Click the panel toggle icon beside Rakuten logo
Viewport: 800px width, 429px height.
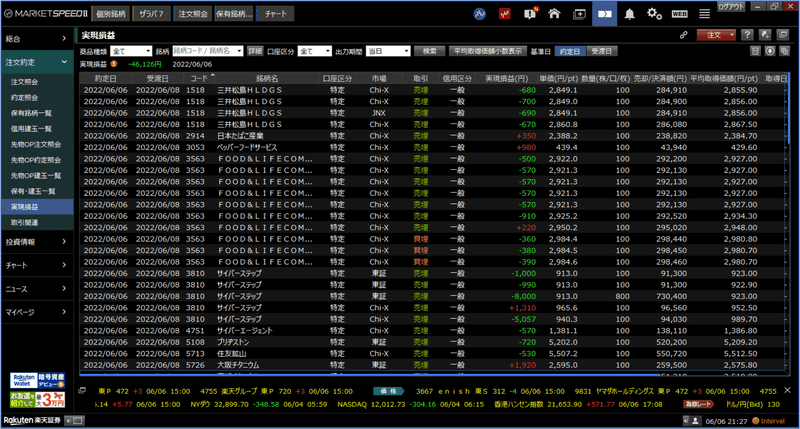(x=75, y=421)
